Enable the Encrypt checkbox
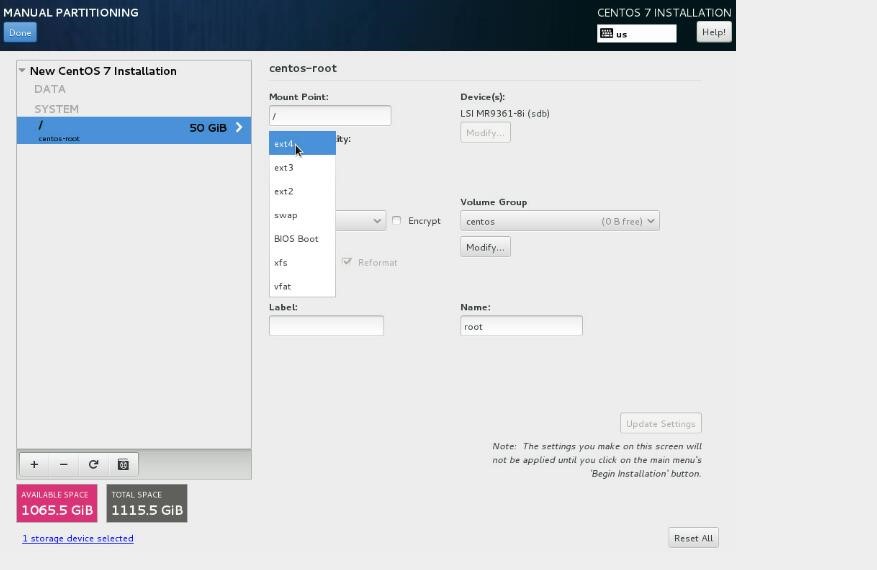The image size is (877, 570). pyautogui.click(x=397, y=221)
